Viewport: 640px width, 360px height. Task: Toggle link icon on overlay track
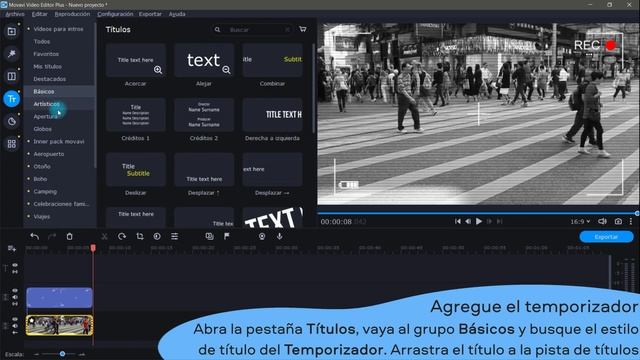click(x=15, y=304)
